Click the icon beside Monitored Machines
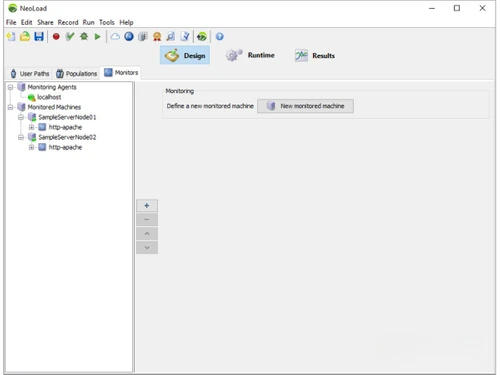500x375 pixels. 22,107
